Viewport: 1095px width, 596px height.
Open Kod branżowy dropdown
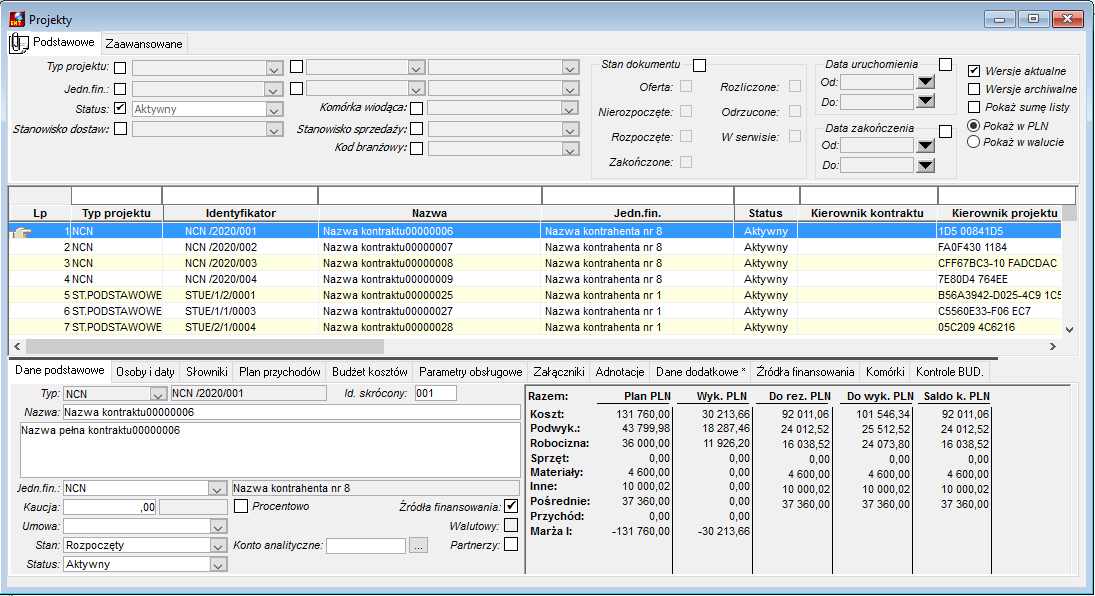point(570,150)
